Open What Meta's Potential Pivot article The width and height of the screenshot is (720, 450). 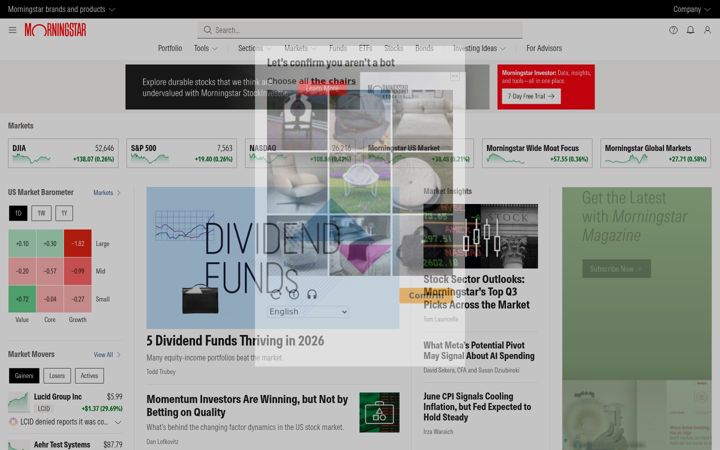pyautogui.click(x=479, y=350)
